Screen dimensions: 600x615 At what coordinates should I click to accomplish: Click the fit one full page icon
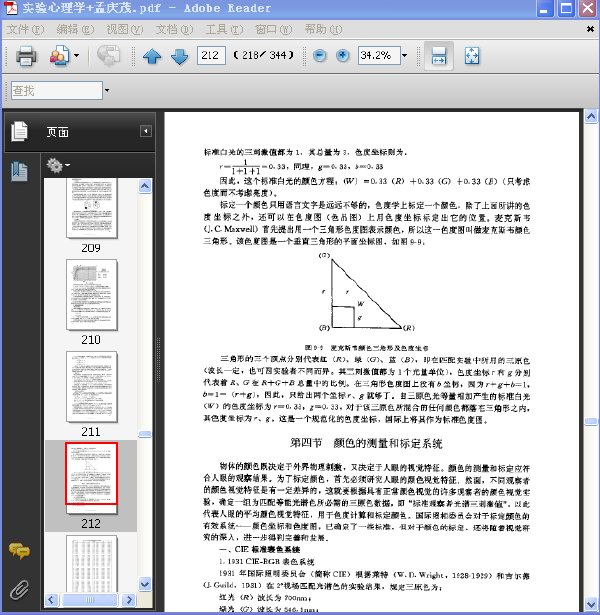tap(472, 56)
